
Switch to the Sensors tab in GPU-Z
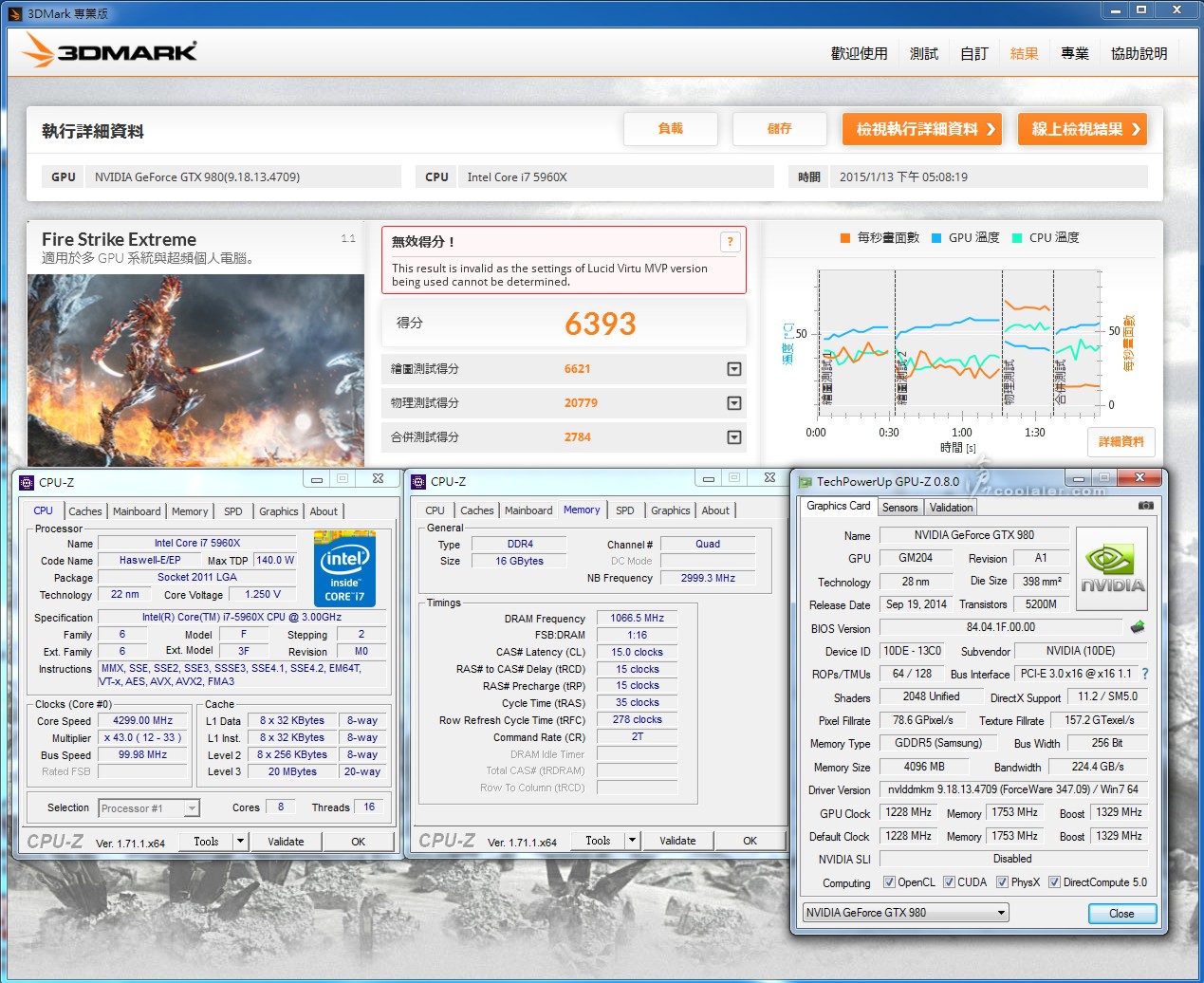tap(900, 508)
